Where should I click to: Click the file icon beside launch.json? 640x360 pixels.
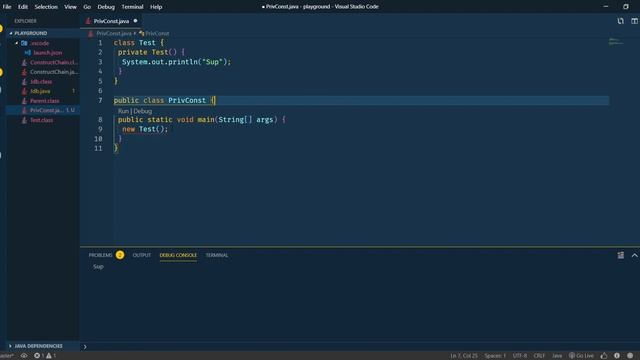click(x=28, y=53)
